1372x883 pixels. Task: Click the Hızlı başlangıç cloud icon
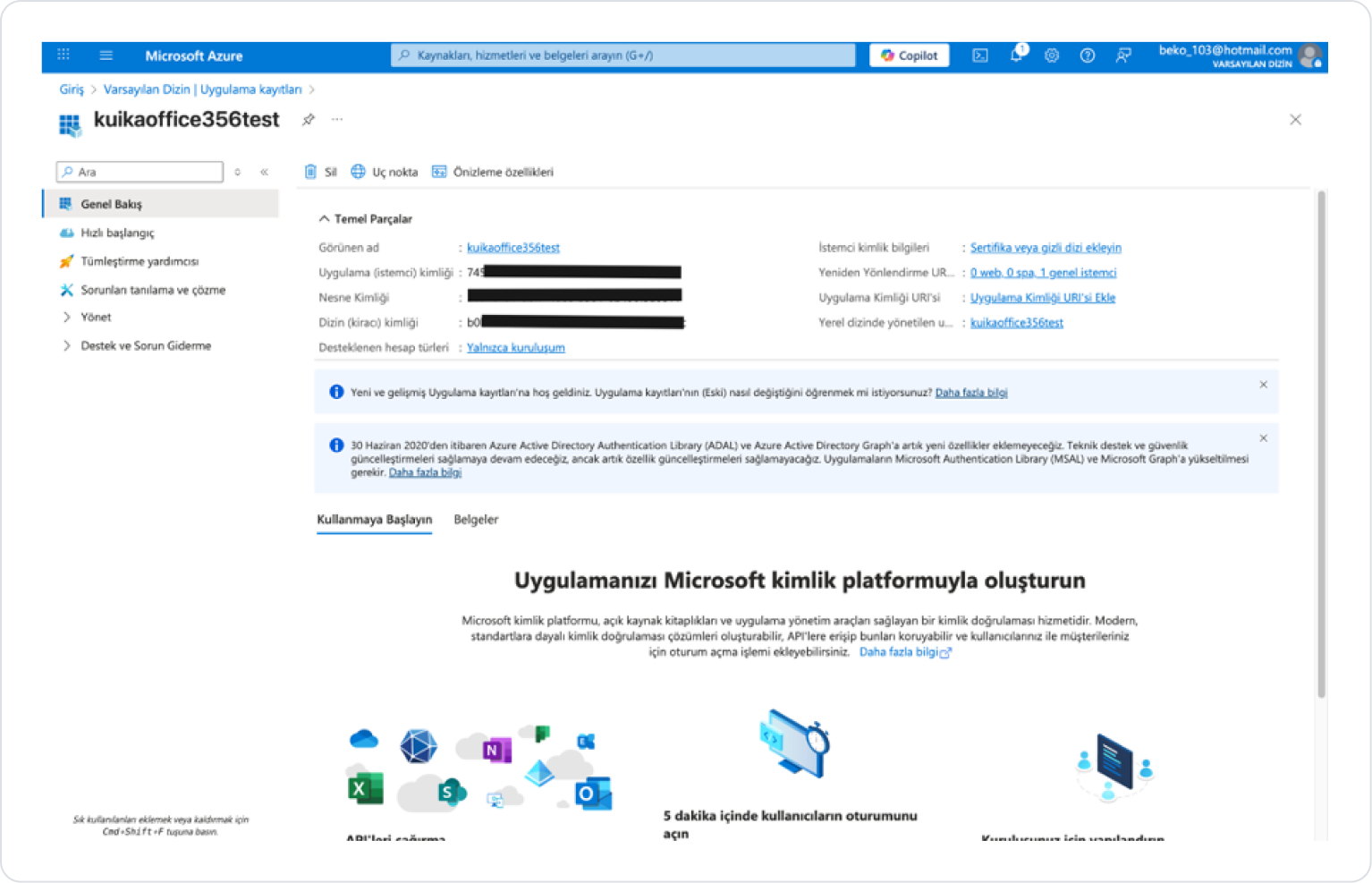pyautogui.click(x=66, y=233)
